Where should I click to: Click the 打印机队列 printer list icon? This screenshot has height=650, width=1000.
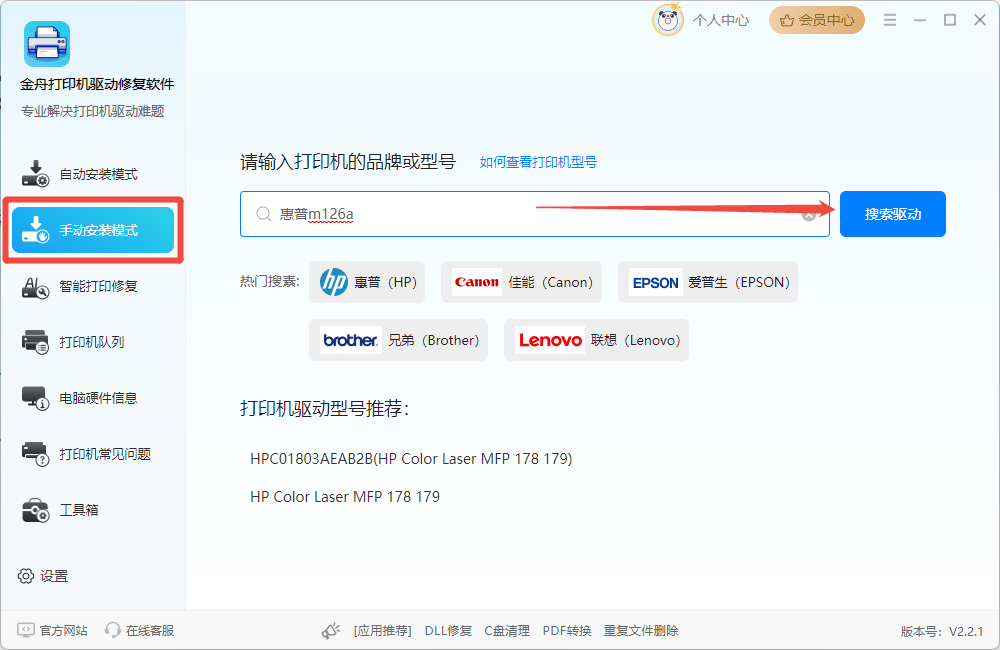click(35, 342)
